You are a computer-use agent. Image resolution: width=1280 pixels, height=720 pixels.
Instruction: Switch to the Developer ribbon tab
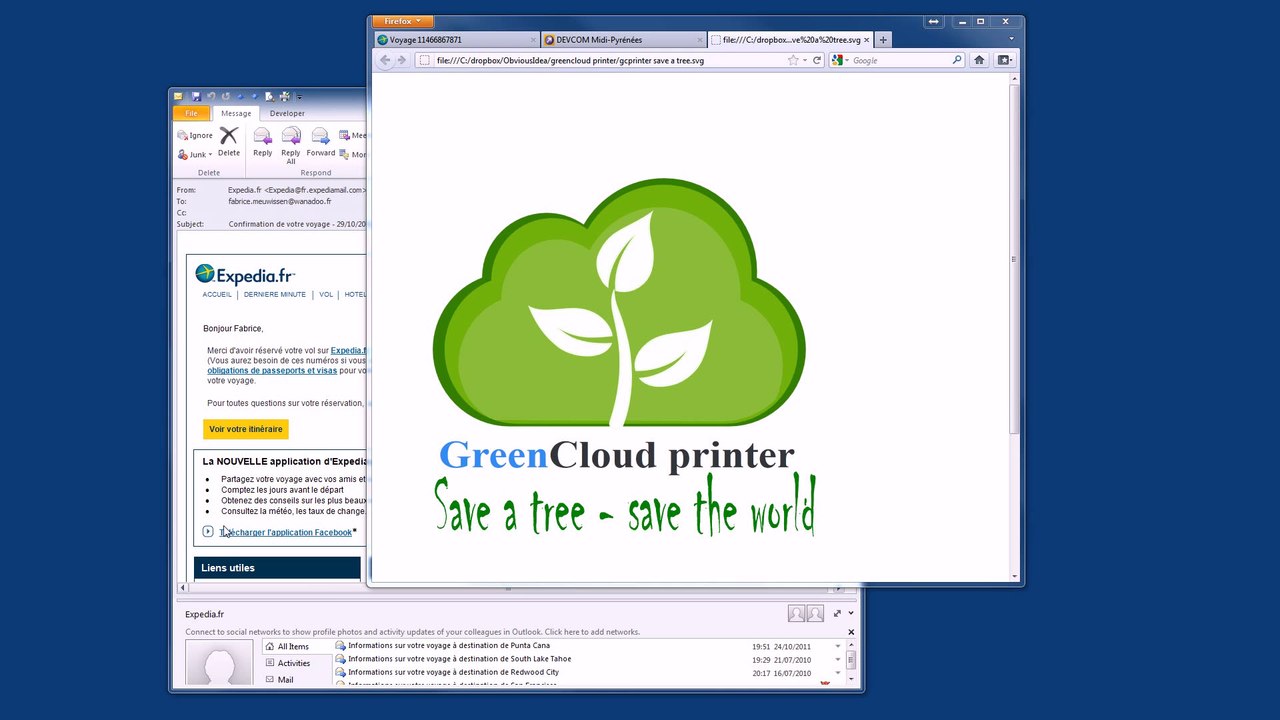coord(287,113)
